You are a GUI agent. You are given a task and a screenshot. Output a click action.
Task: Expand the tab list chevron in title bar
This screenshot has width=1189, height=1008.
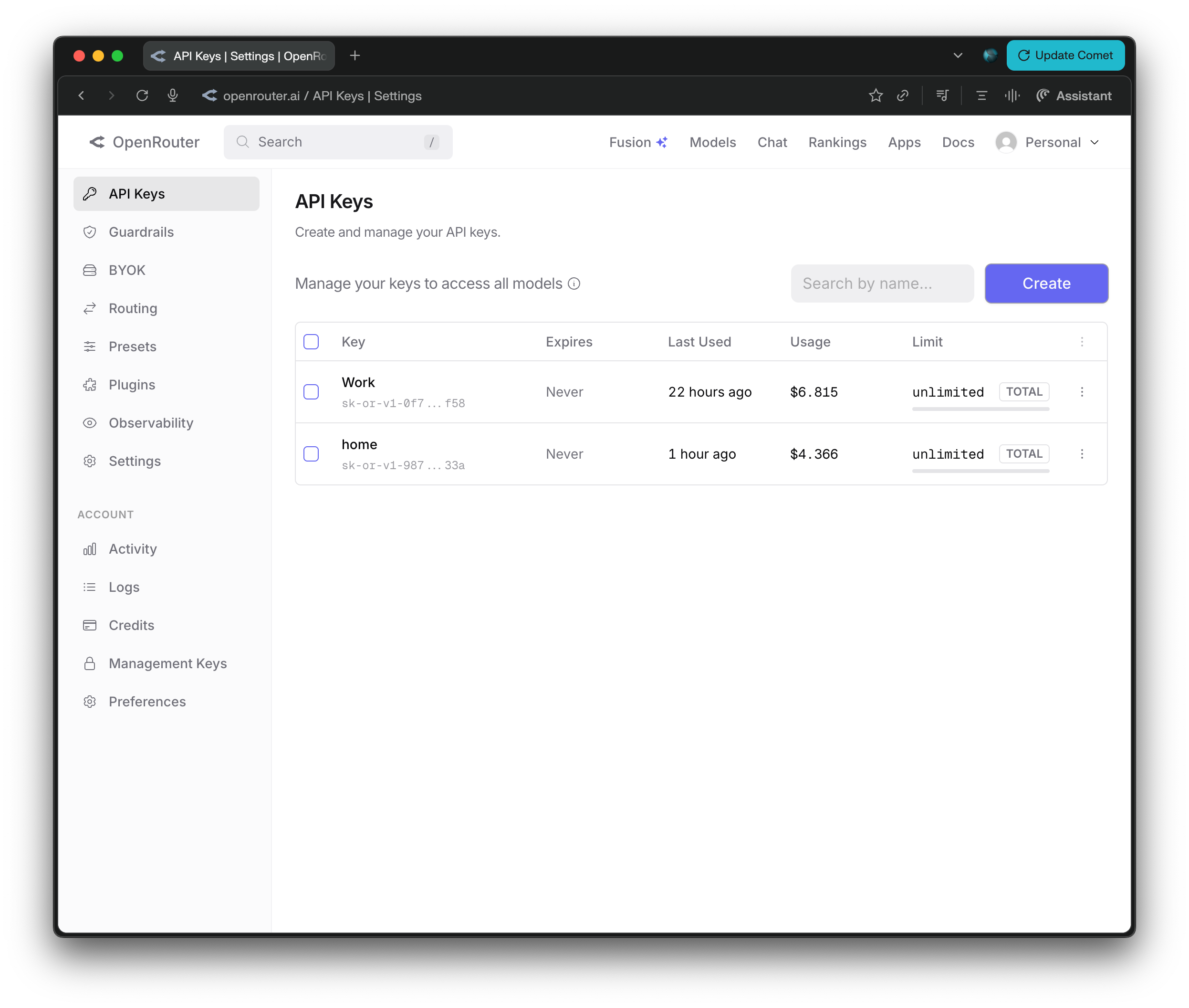(x=958, y=55)
